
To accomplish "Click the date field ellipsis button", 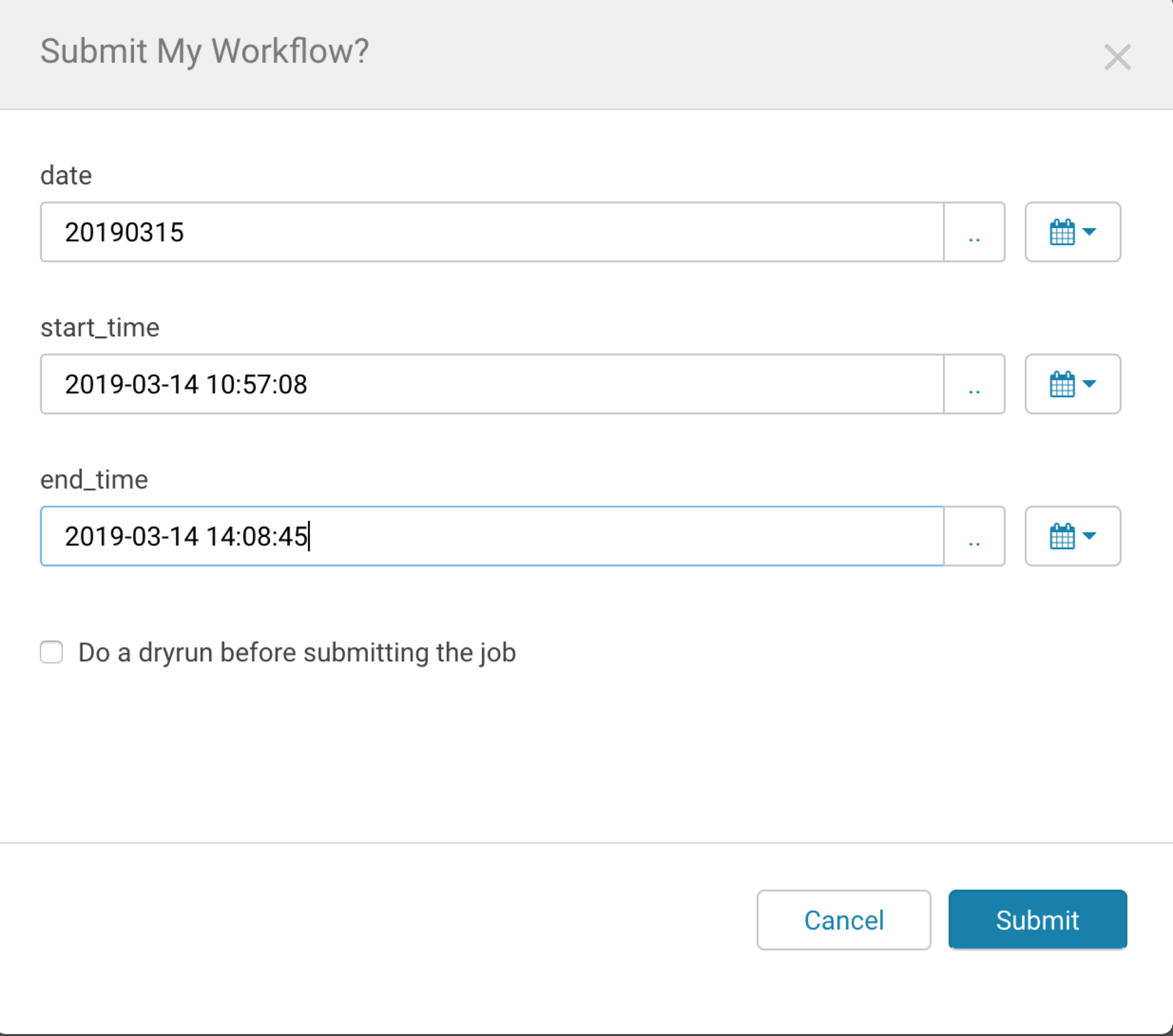I will [975, 232].
